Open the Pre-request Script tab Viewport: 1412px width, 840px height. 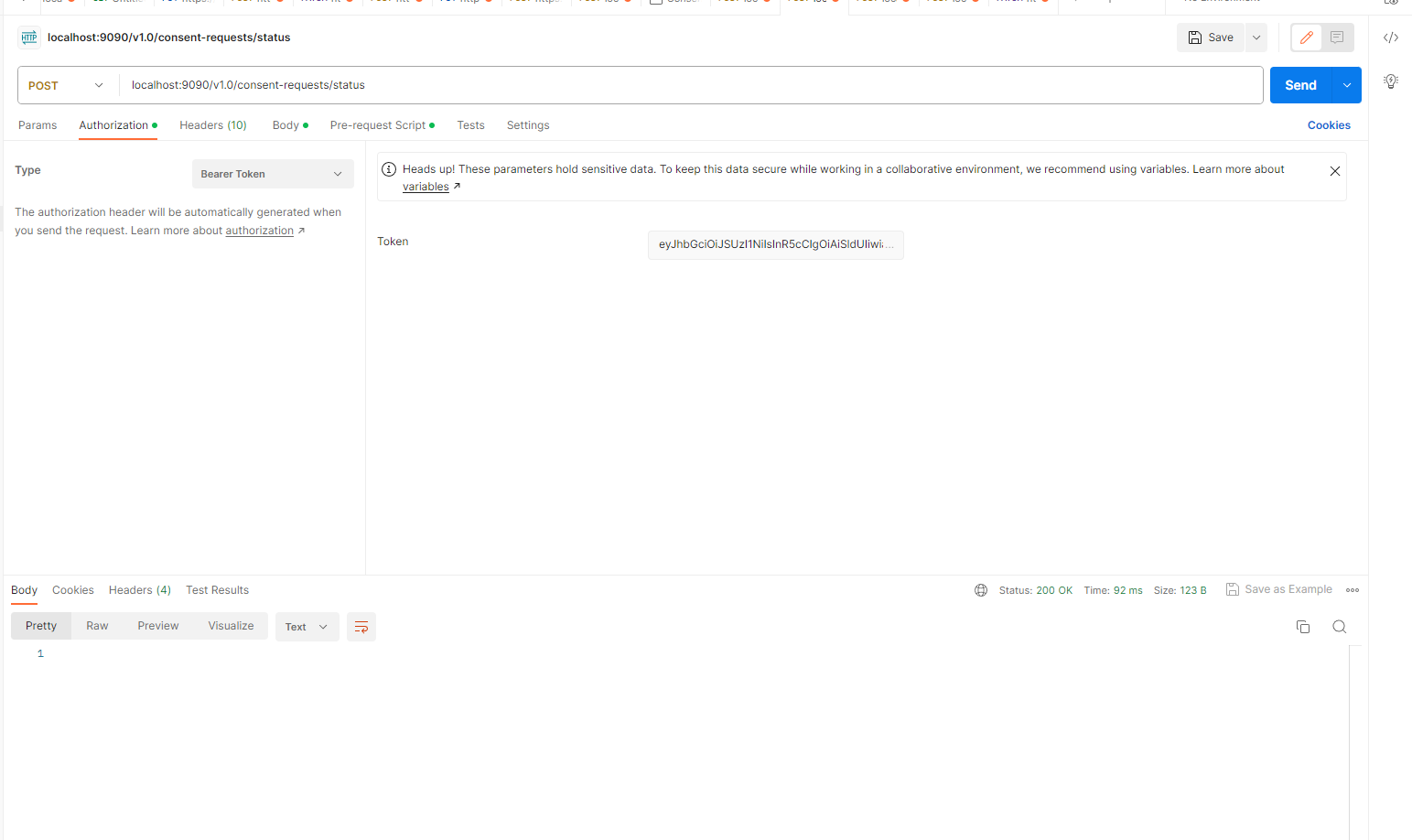378,125
